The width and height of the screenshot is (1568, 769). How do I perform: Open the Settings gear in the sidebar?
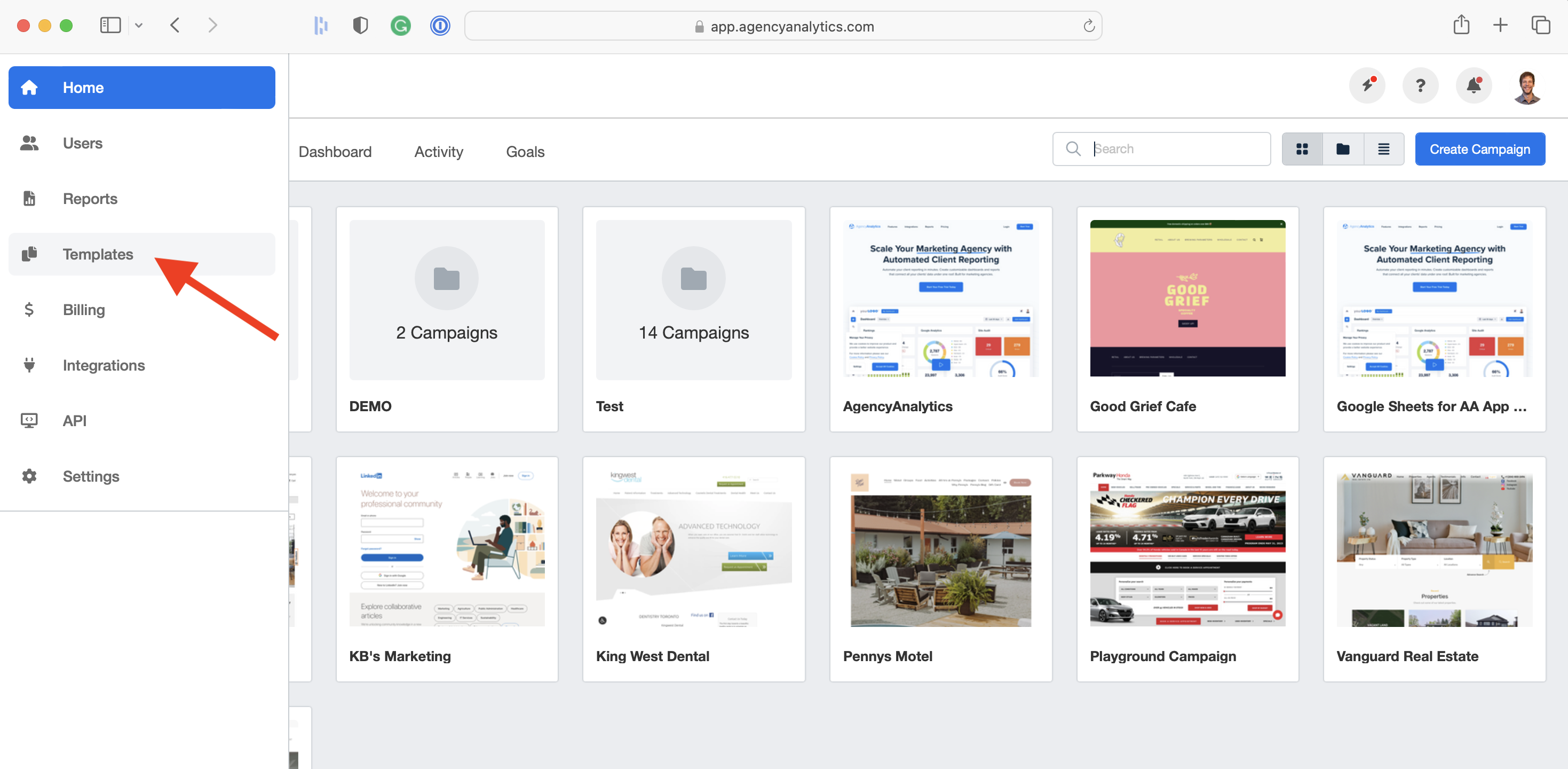tap(29, 476)
